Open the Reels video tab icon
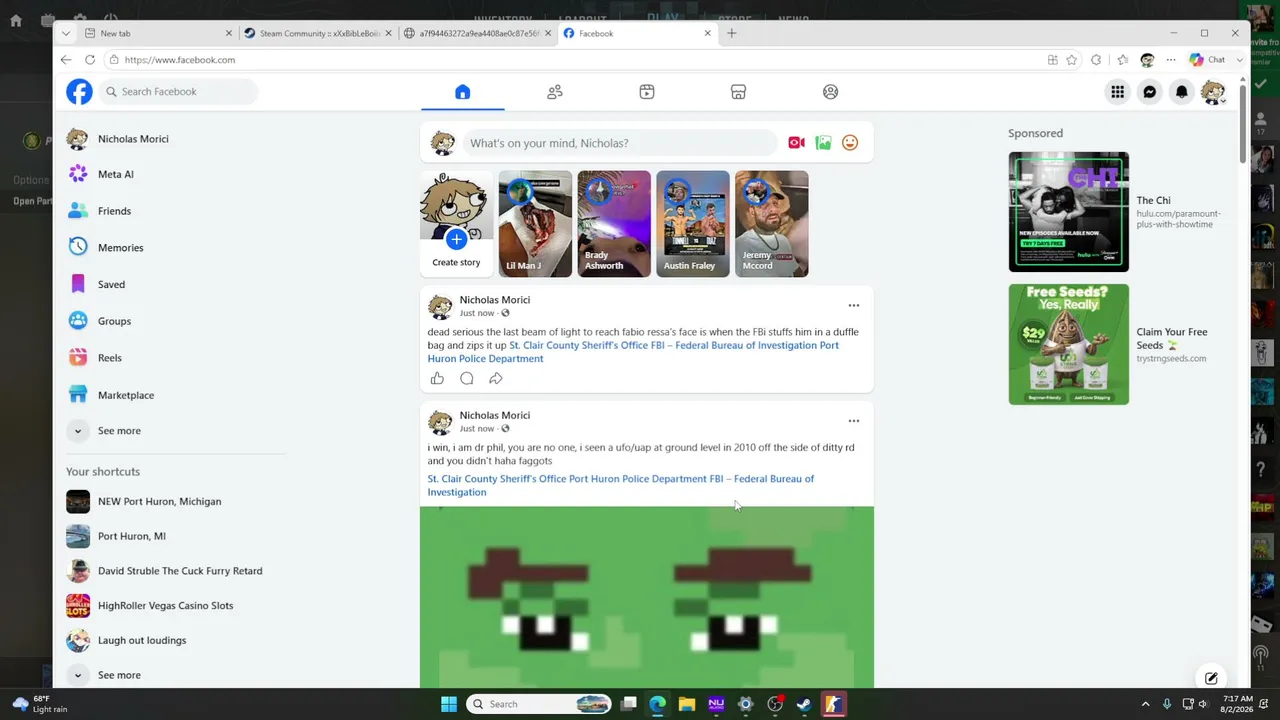1280x720 pixels. point(647,92)
